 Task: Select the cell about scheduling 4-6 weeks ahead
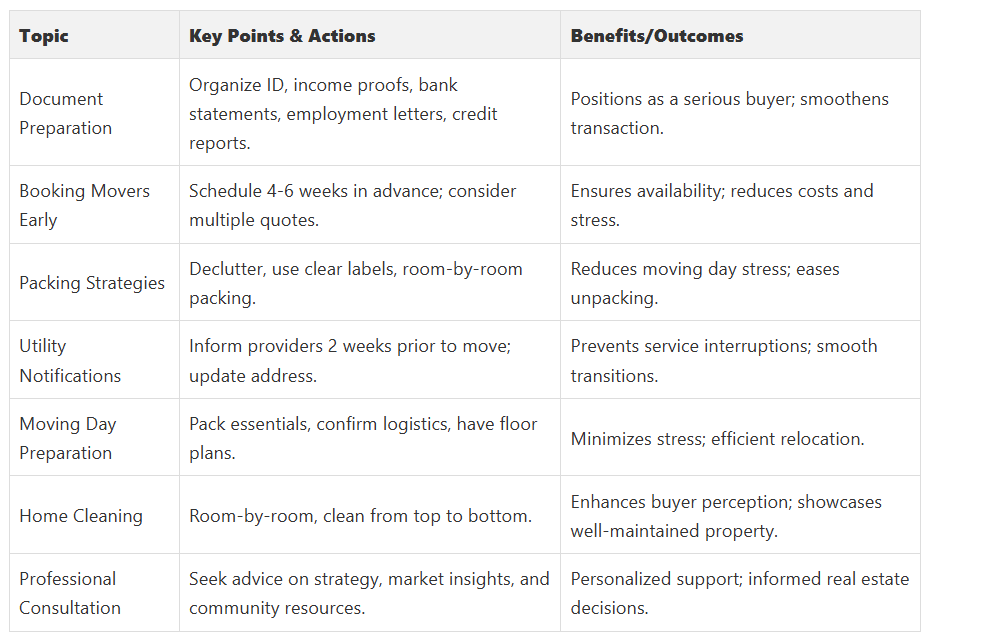point(352,205)
